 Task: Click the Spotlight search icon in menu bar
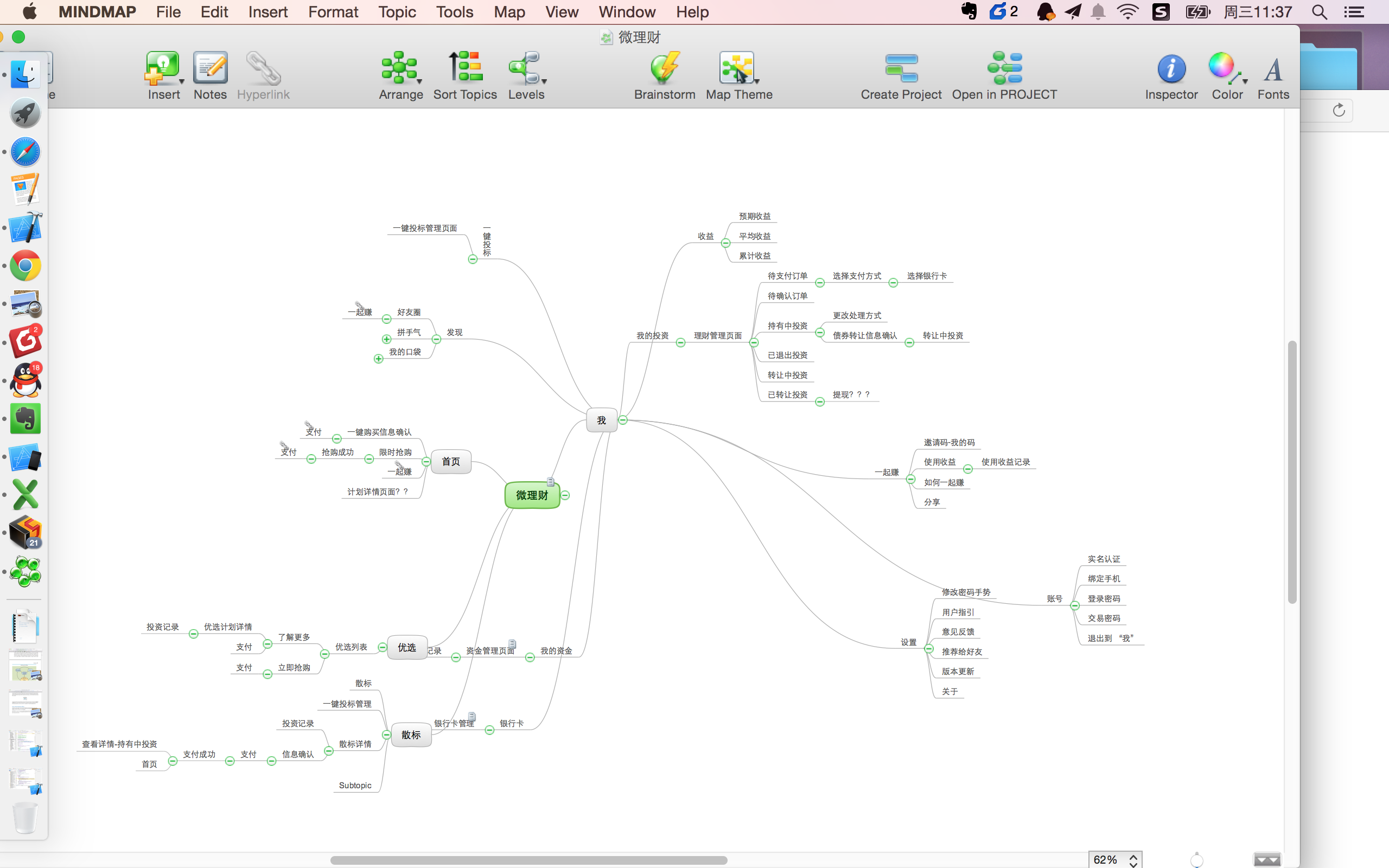[1319, 12]
